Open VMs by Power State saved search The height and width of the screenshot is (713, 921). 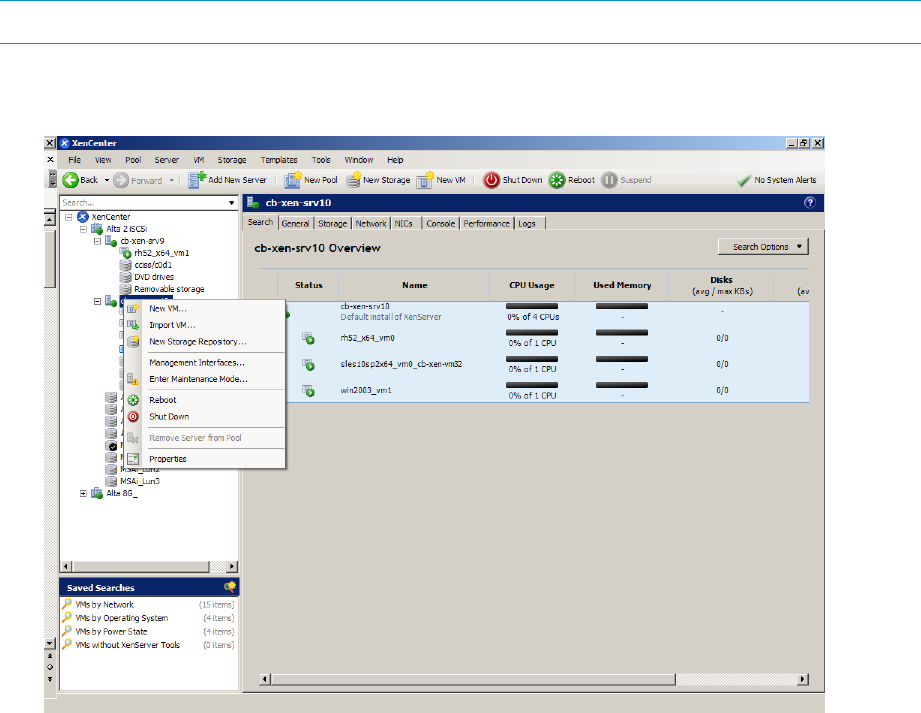point(111,631)
